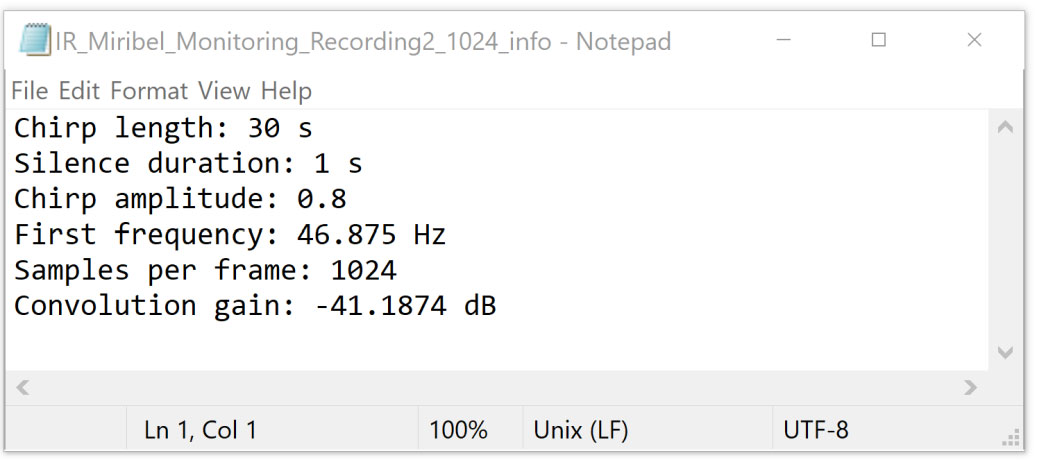Screen dimensions: 1037x460
Task: Open the Help menu
Action: click(286, 91)
